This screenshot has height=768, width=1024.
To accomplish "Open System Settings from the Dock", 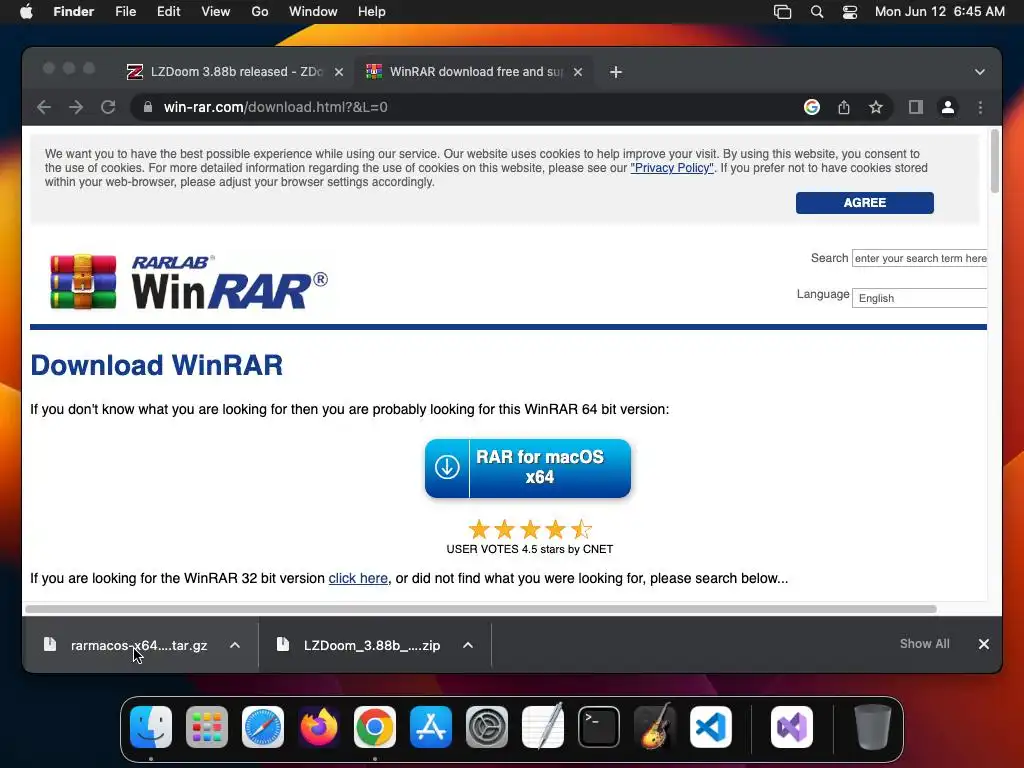I will 487,727.
